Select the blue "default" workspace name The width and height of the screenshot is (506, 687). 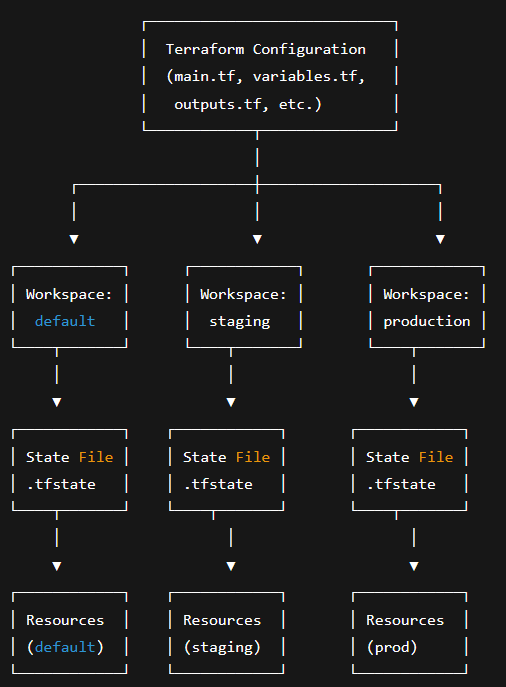[65, 321]
